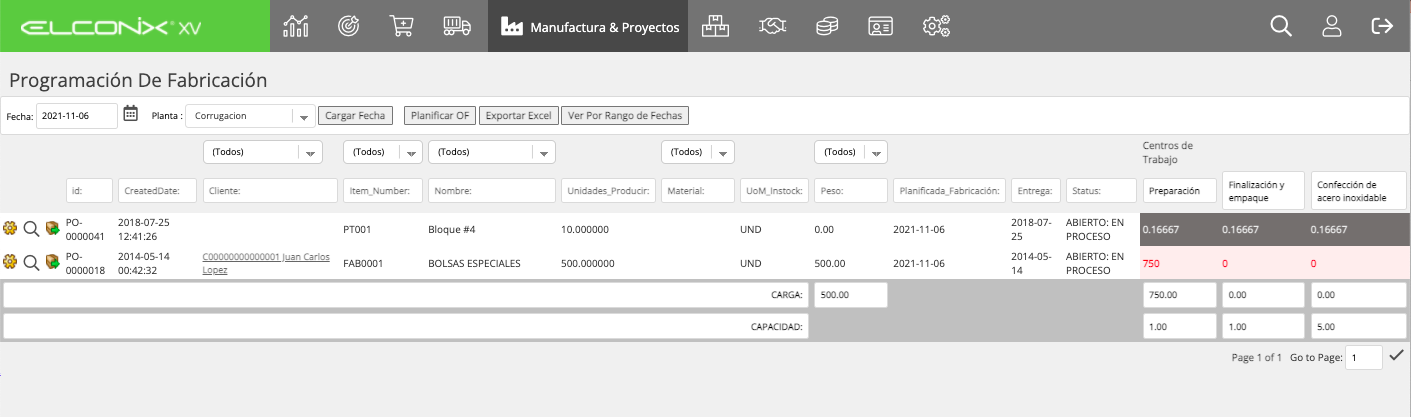Click the Planificada_Fabricación filter field
Image resolution: width=1411 pixels, height=417 pixels.
(950, 190)
